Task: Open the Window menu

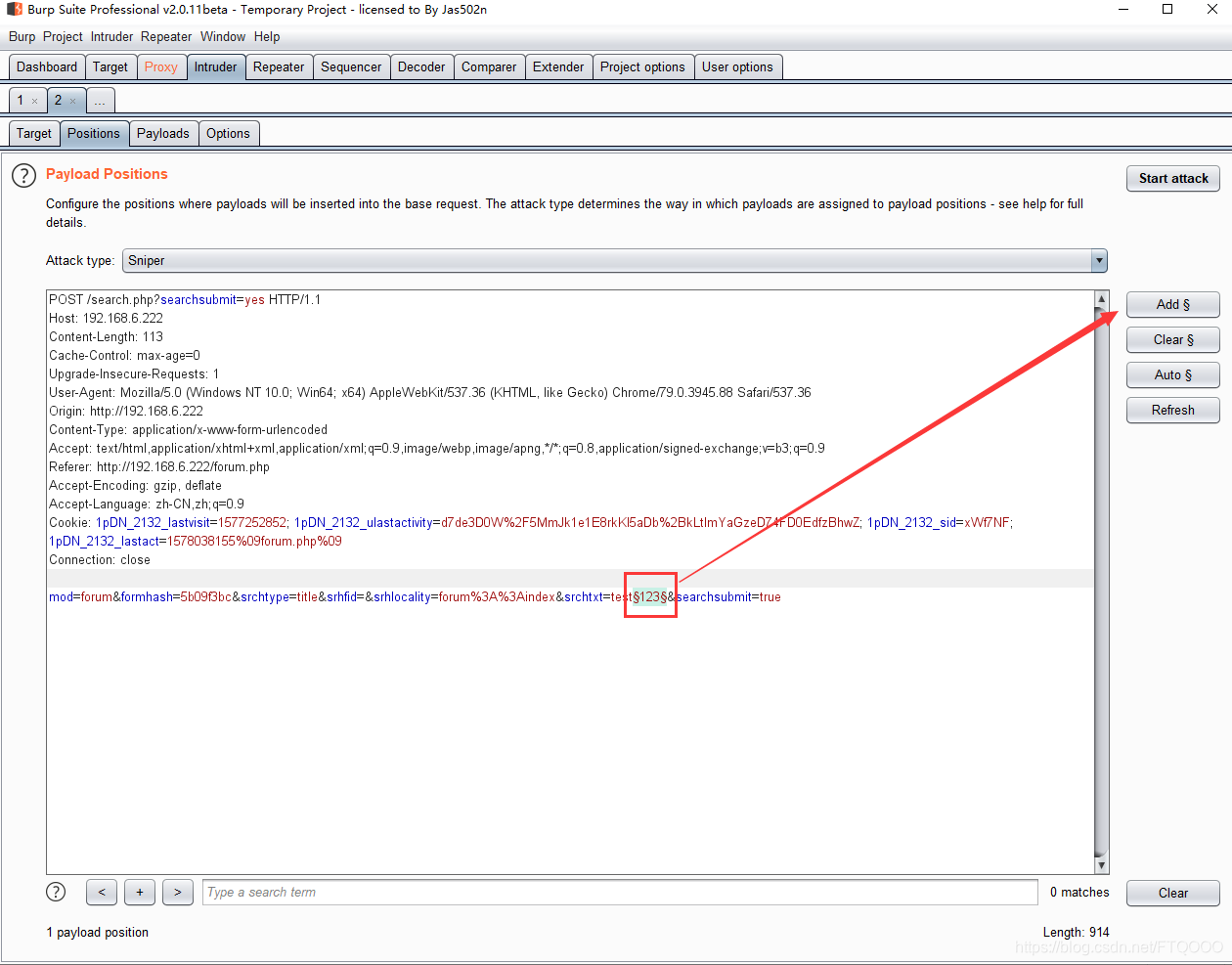Action: click(223, 36)
